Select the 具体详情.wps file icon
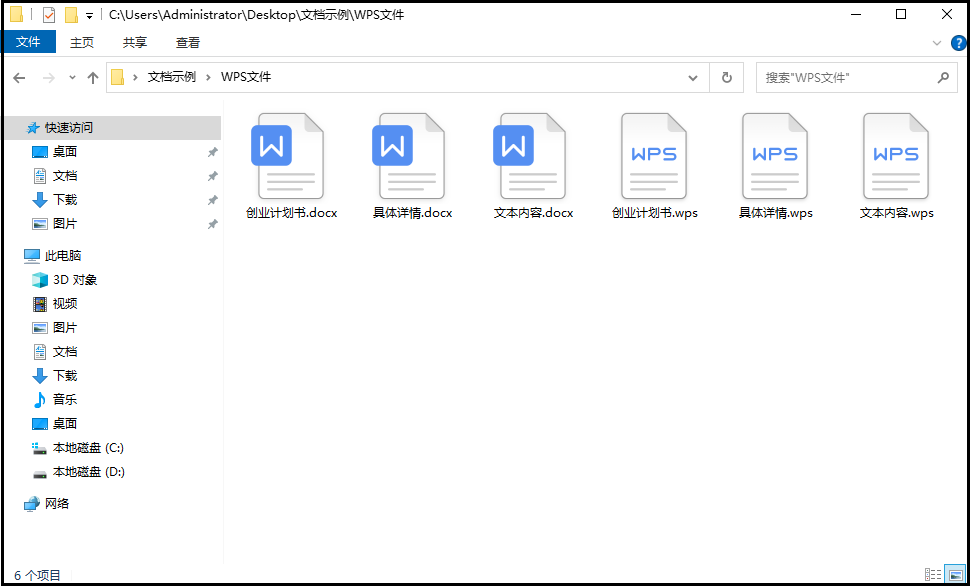This screenshot has width=970, height=586. pyautogui.click(x=775, y=156)
